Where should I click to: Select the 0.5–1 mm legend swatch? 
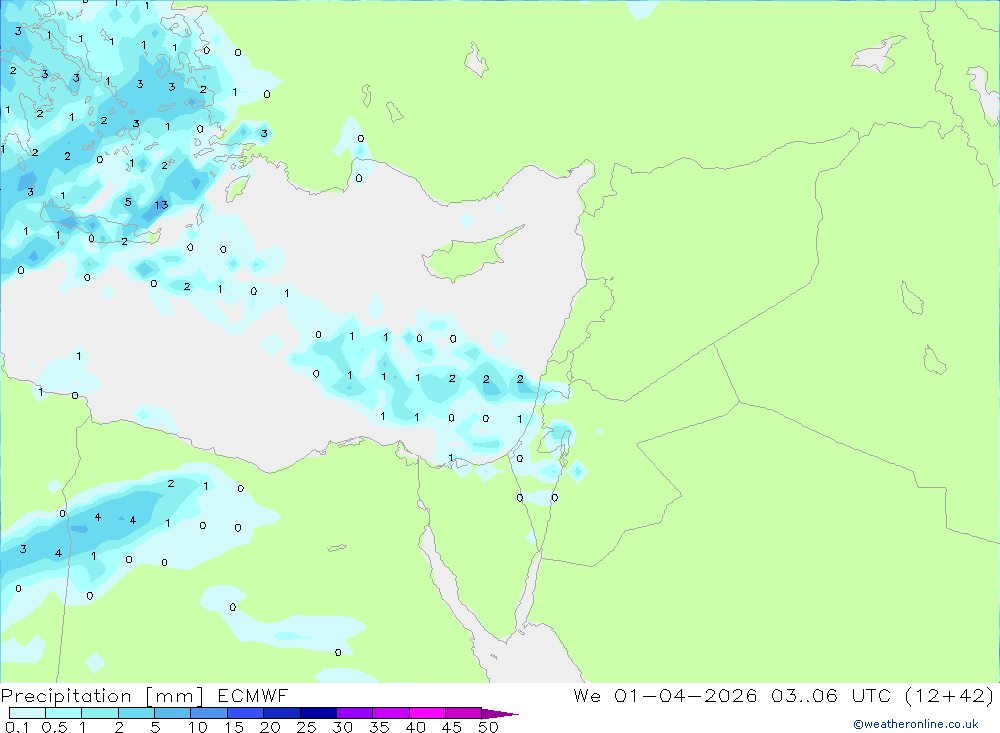click(64, 713)
